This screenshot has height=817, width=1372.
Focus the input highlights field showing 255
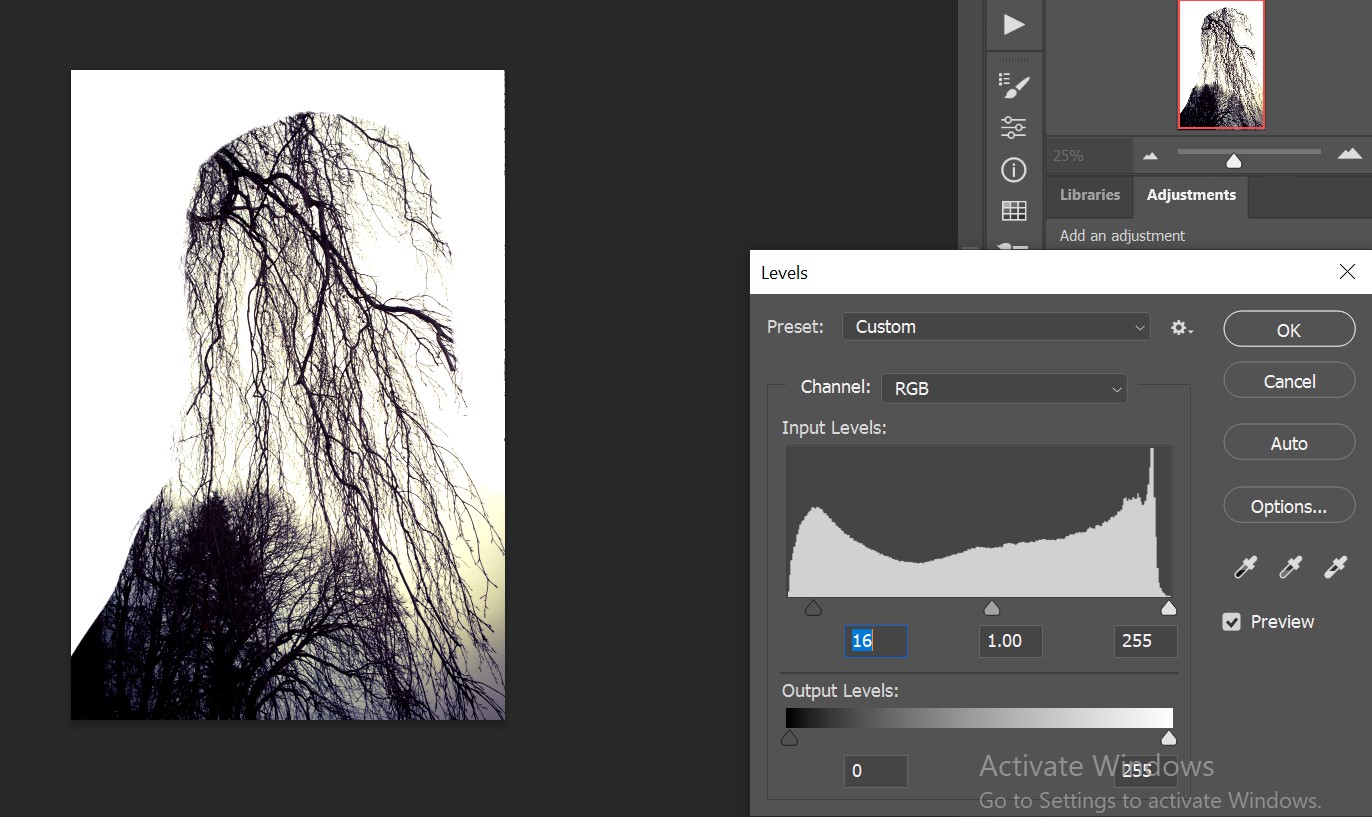[1145, 641]
